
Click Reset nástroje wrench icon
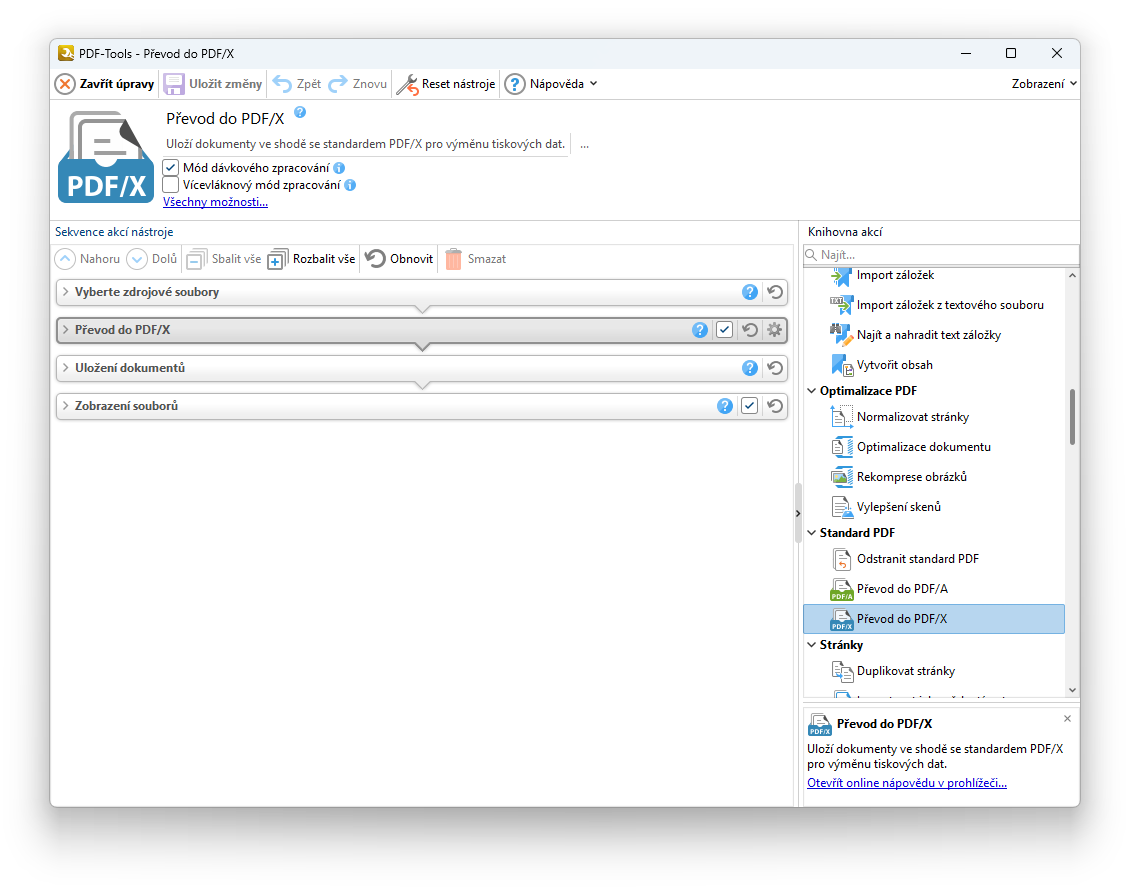coord(408,84)
